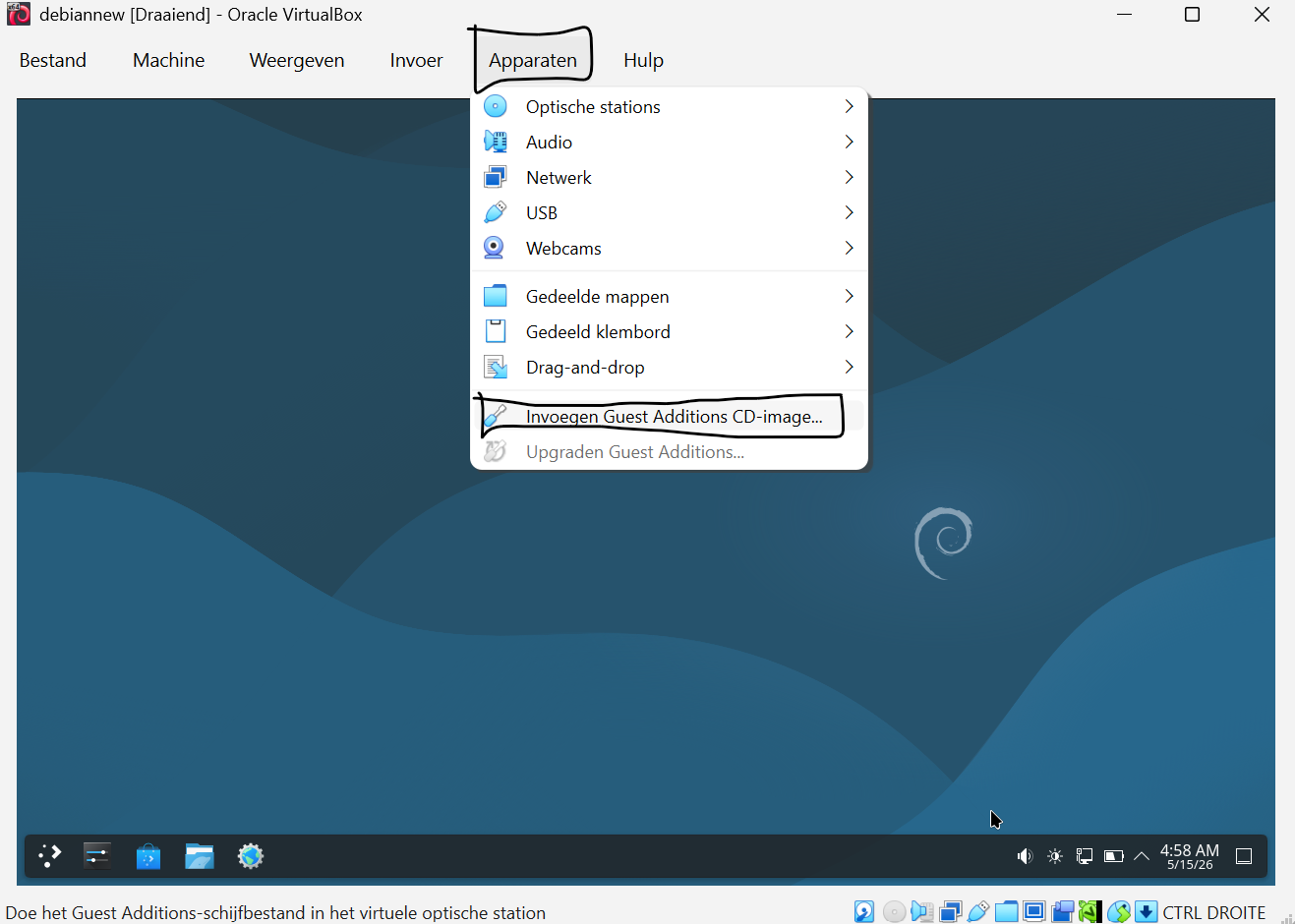The width and height of the screenshot is (1295, 924).
Task: Click the battery icon in the Debian system tray
Action: (x=1114, y=856)
